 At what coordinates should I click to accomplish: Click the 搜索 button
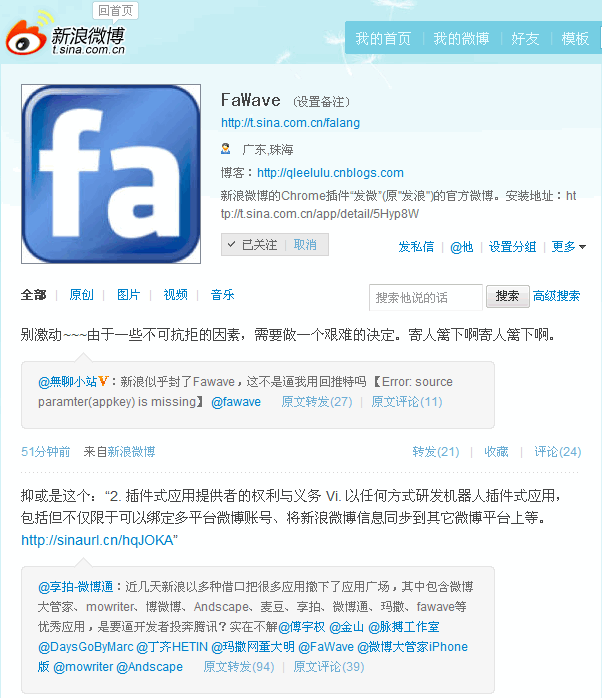508,296
